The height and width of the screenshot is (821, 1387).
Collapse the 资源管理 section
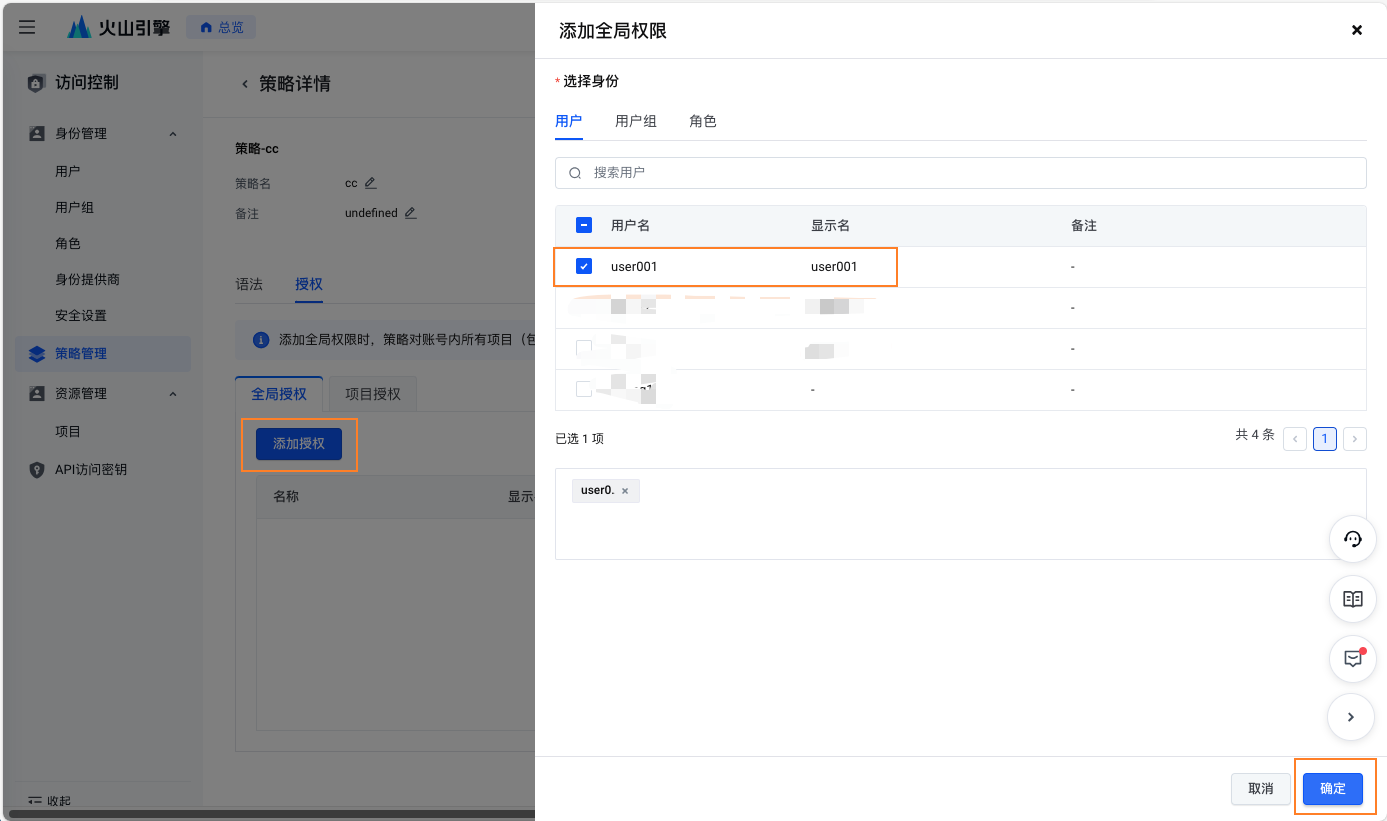[x=173, y=394]
